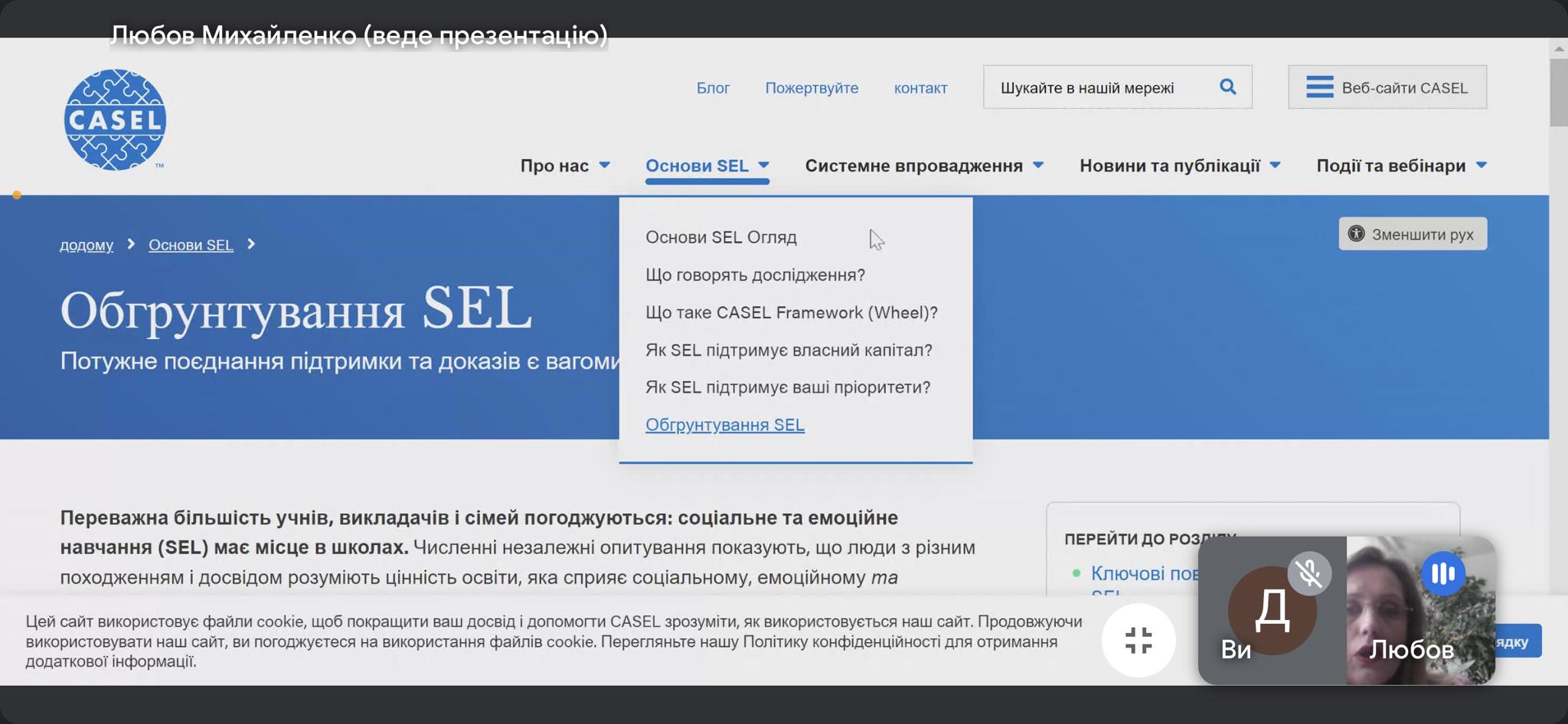Select Що говорять дослідження? menu entry
Viewport: 1568px width, 724px height.
tap(755, 275)
